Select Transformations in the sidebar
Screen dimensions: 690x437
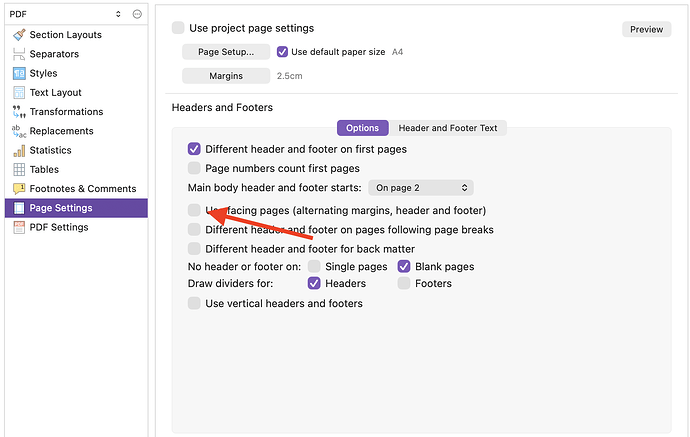point(76,112)
